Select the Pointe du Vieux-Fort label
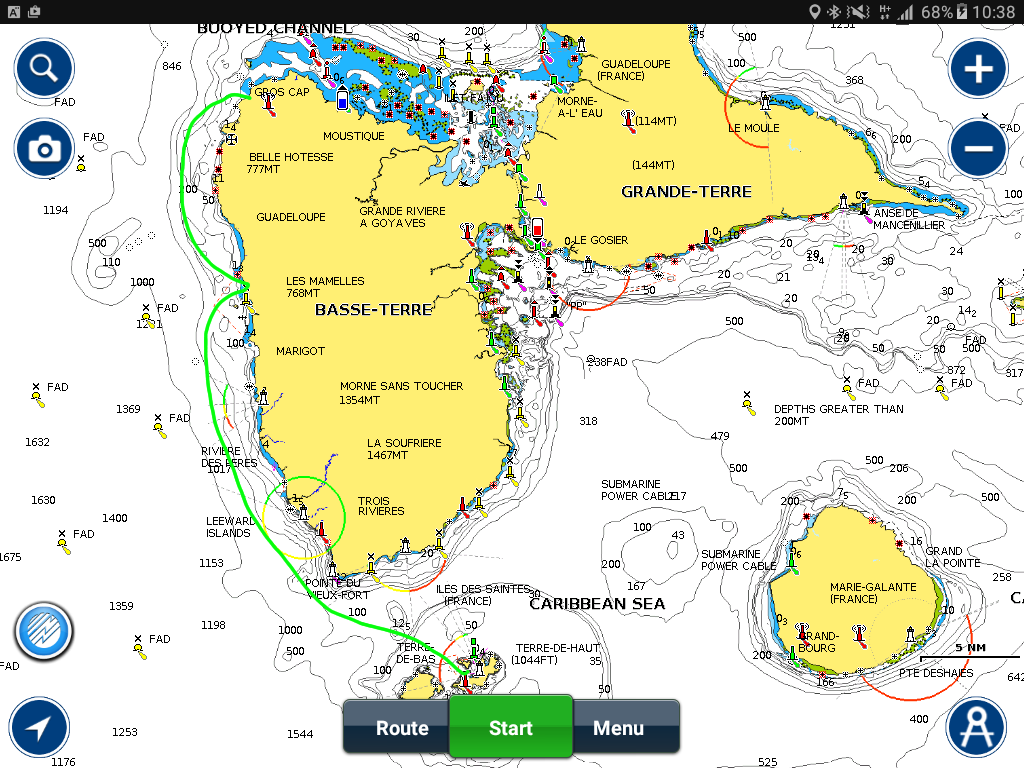Viewport: 1024px width, 768px height. pos(336,589)
